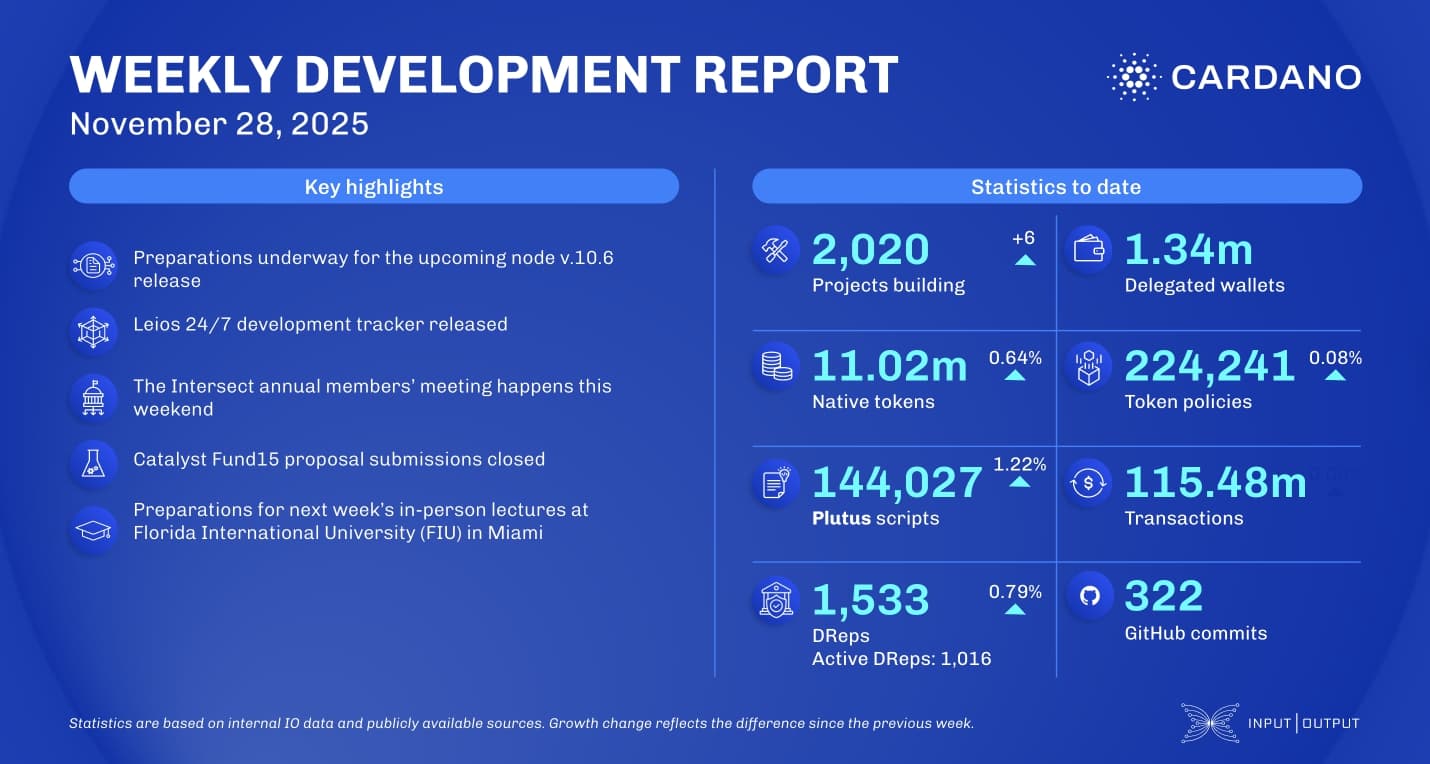The image size is (1430, 764).
Task: Click the growth arrow under +6 for Projects building
Action: [1023, 260]
